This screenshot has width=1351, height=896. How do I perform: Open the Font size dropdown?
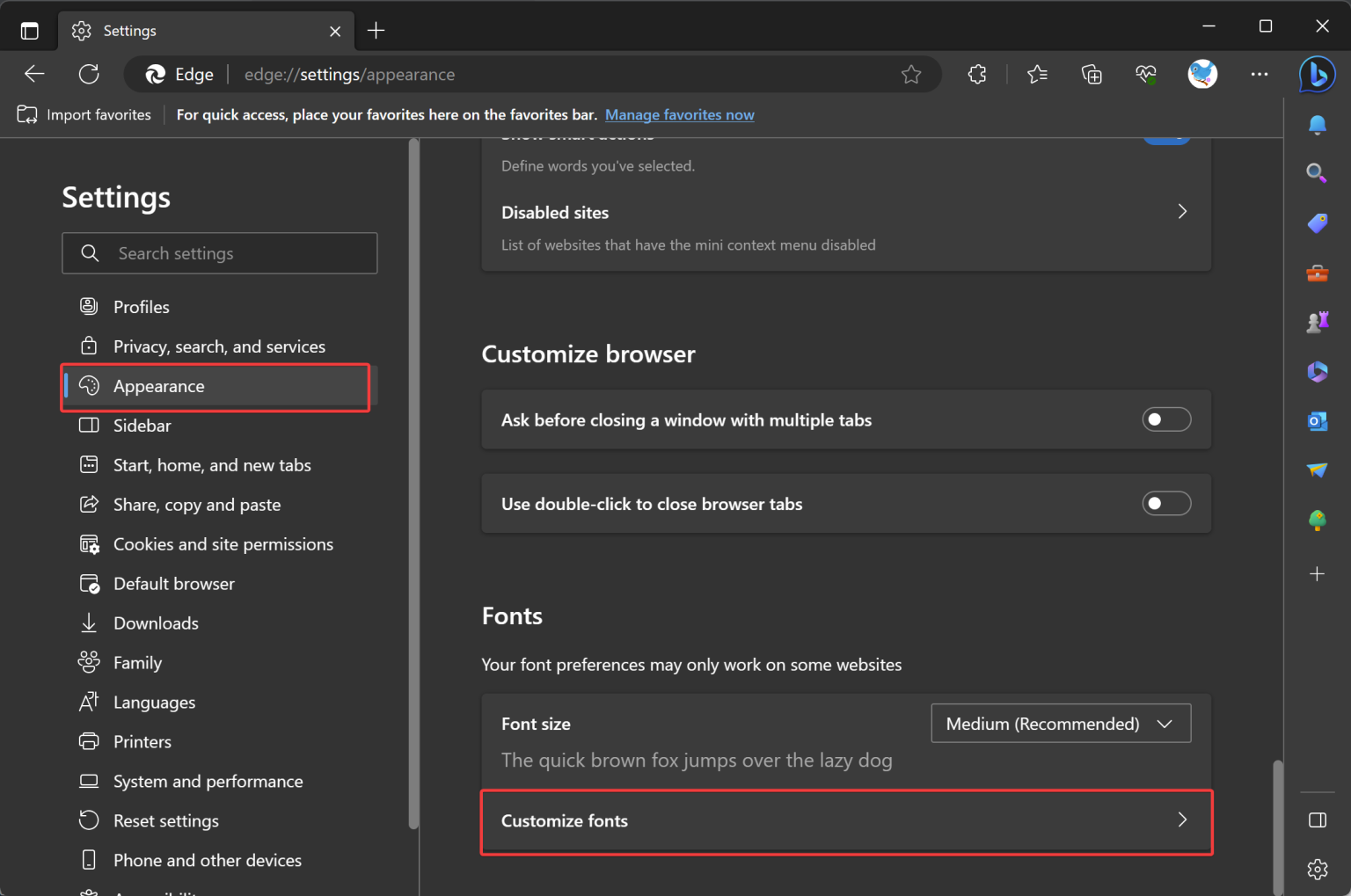[x=1060, y=723]
